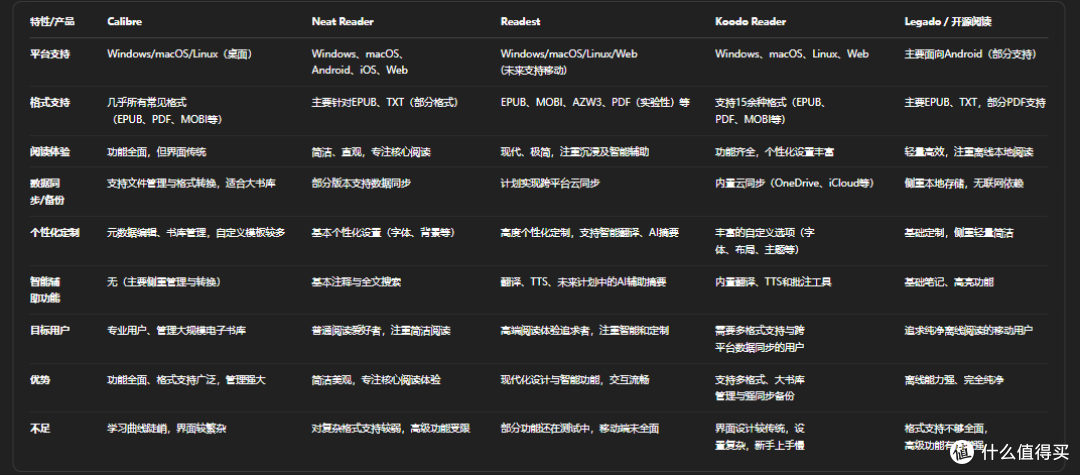Click cell '简洁美观,专注核心阅读体验'
Viewport: 1080px width, 475px height.
pos(376,379)
